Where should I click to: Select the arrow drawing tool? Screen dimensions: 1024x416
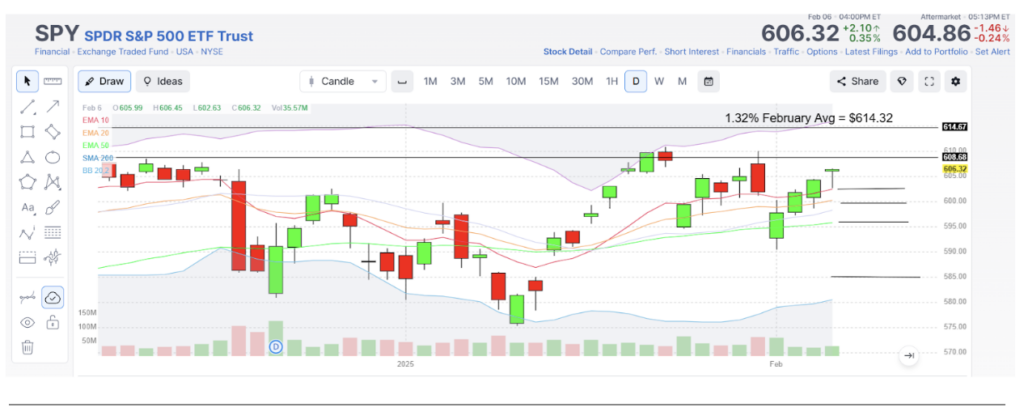coord(53,106)
